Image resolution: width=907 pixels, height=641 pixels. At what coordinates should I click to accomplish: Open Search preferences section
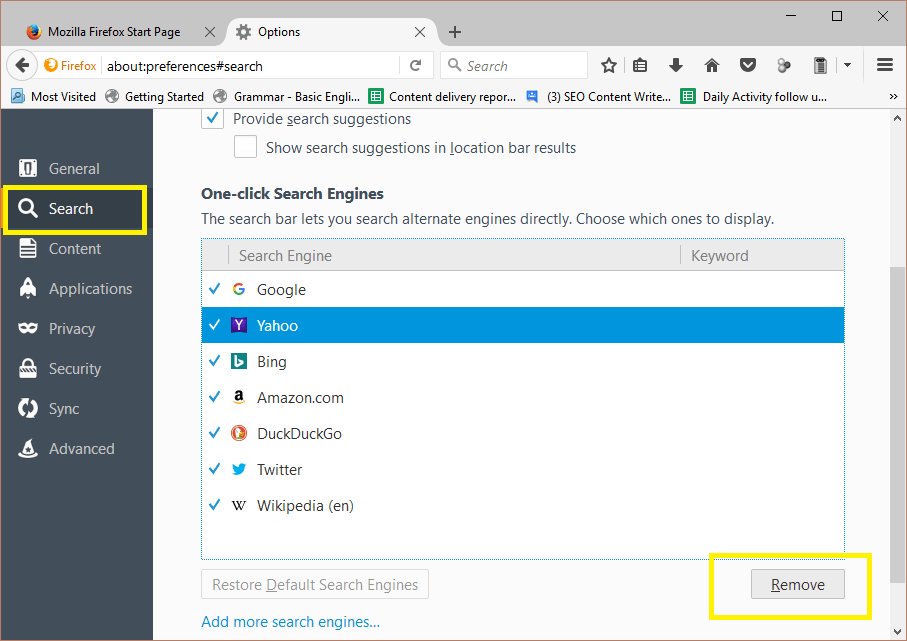[74, 209]
